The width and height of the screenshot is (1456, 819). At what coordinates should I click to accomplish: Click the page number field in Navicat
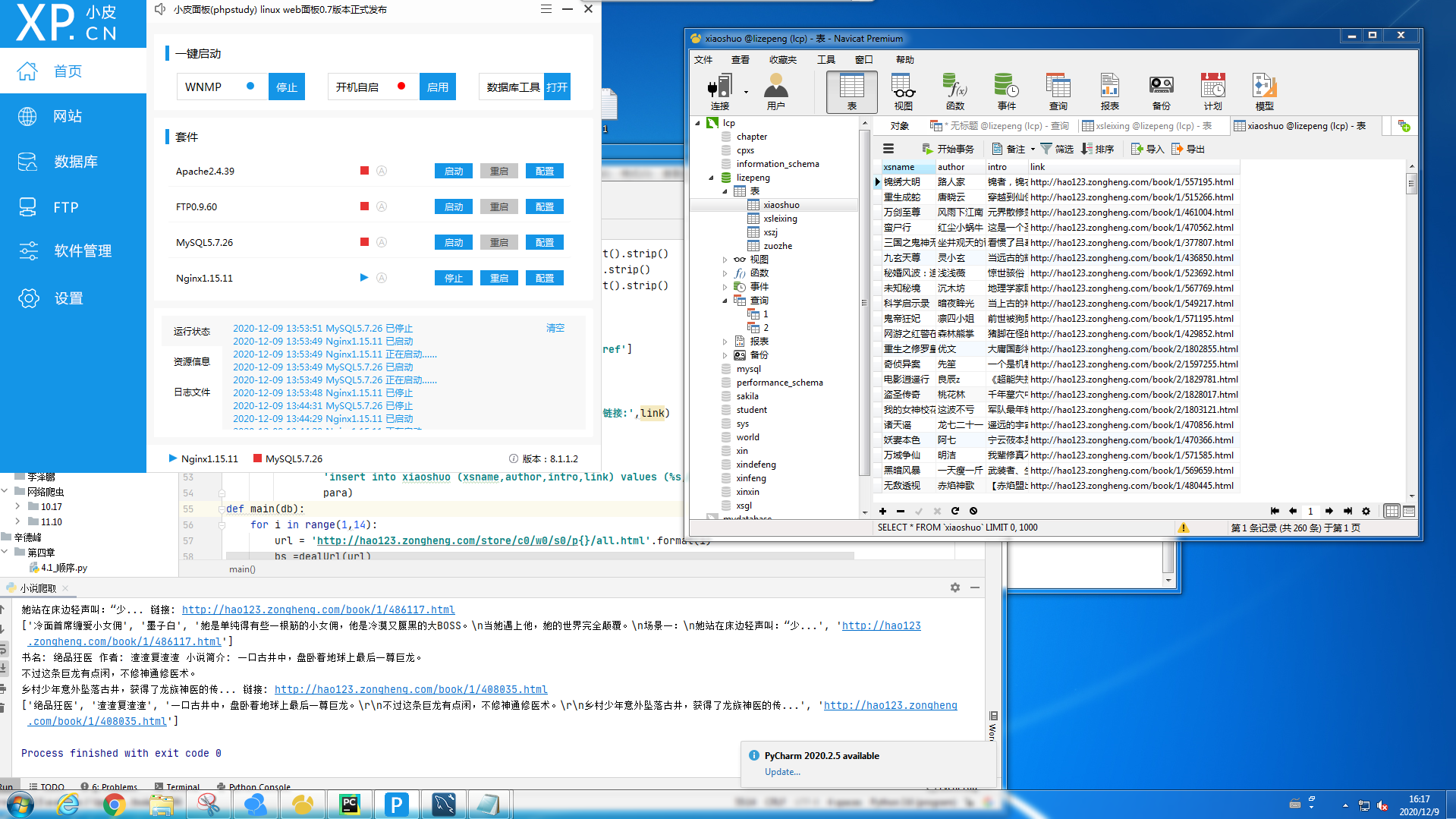(1310, 511)
